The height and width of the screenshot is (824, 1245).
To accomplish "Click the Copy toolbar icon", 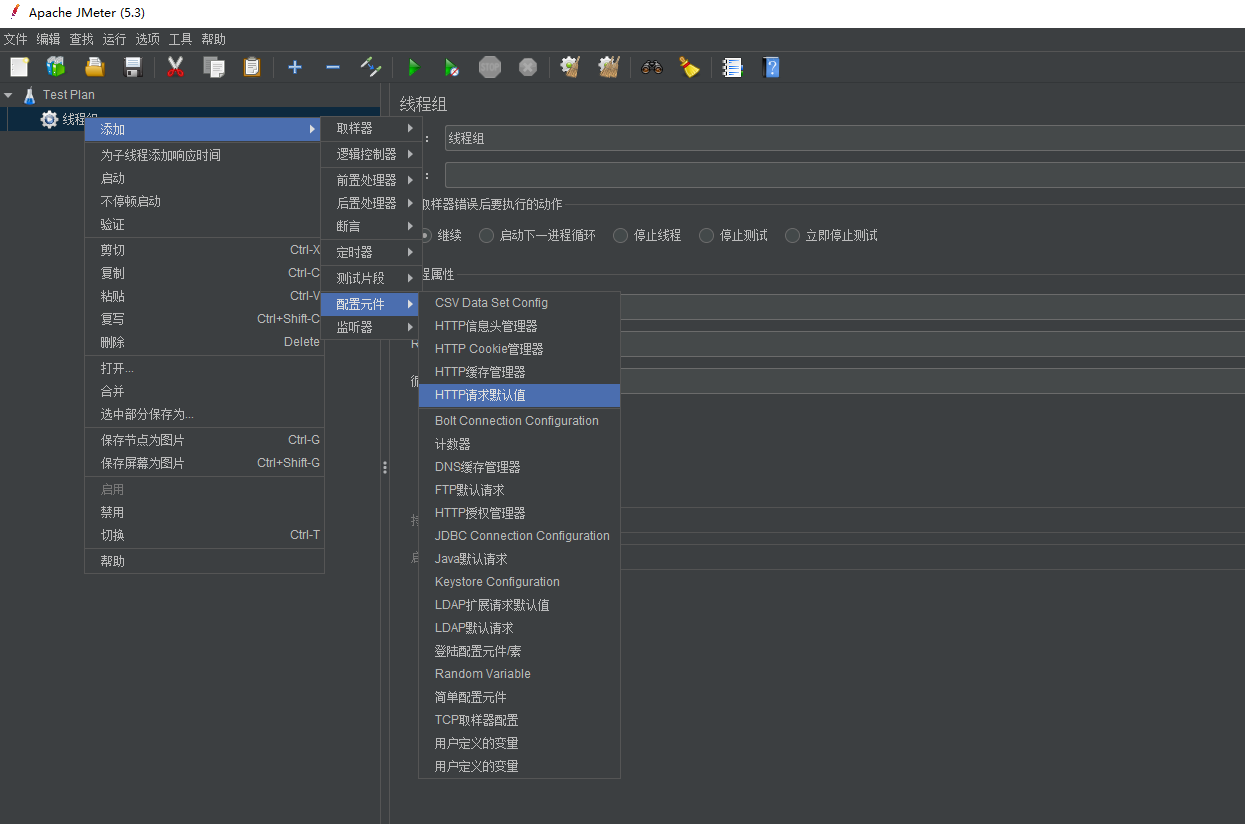I will point(214,67).
